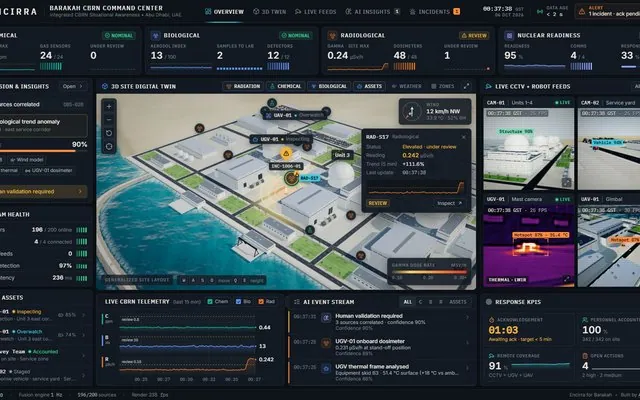Viewport: 640px width, 400px height.
Task: Open the CAM-01 Units 1-4 video feed
Action: [528, 149]
